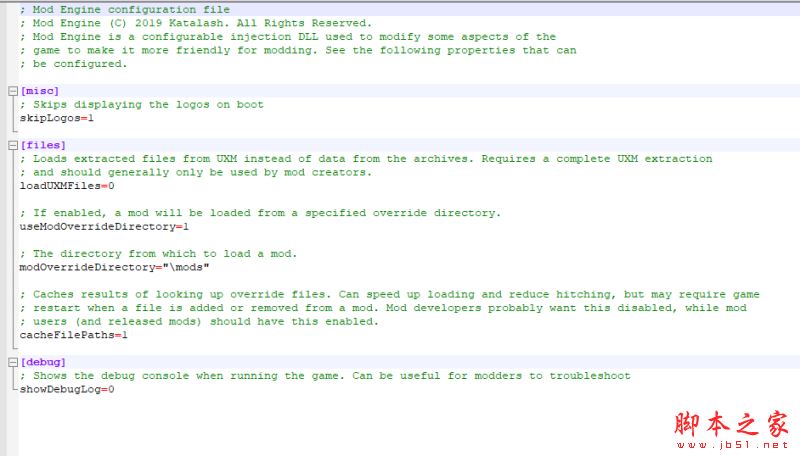The image size is (800, 456).
Task: Click the loadUXMFiles=0 line
Action: [67, 186]
